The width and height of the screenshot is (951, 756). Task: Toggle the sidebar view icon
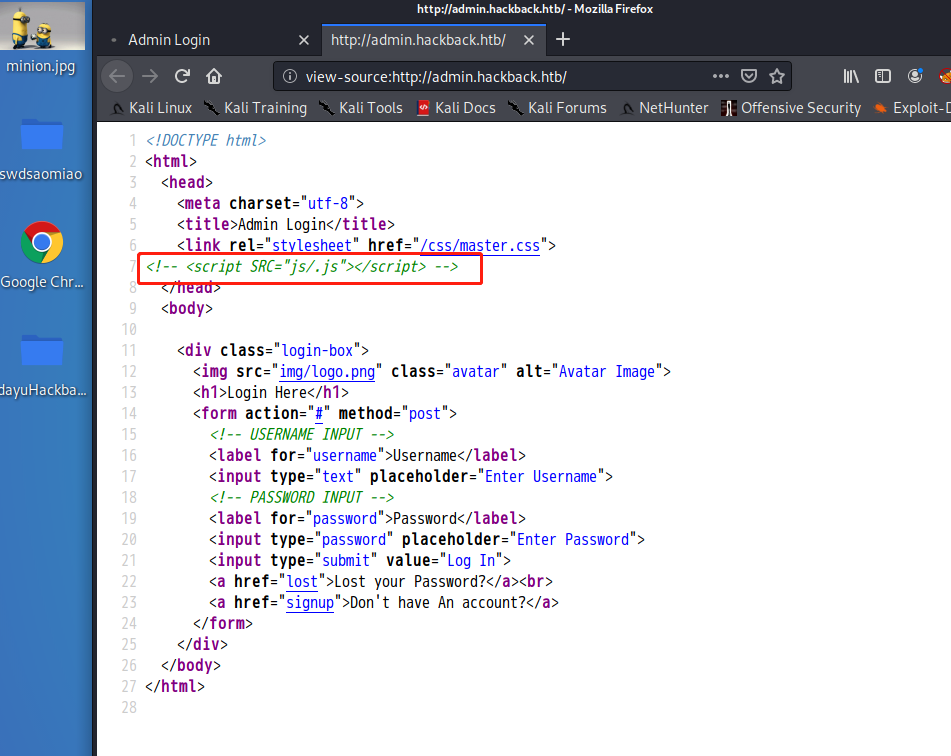tap(882, 76)
